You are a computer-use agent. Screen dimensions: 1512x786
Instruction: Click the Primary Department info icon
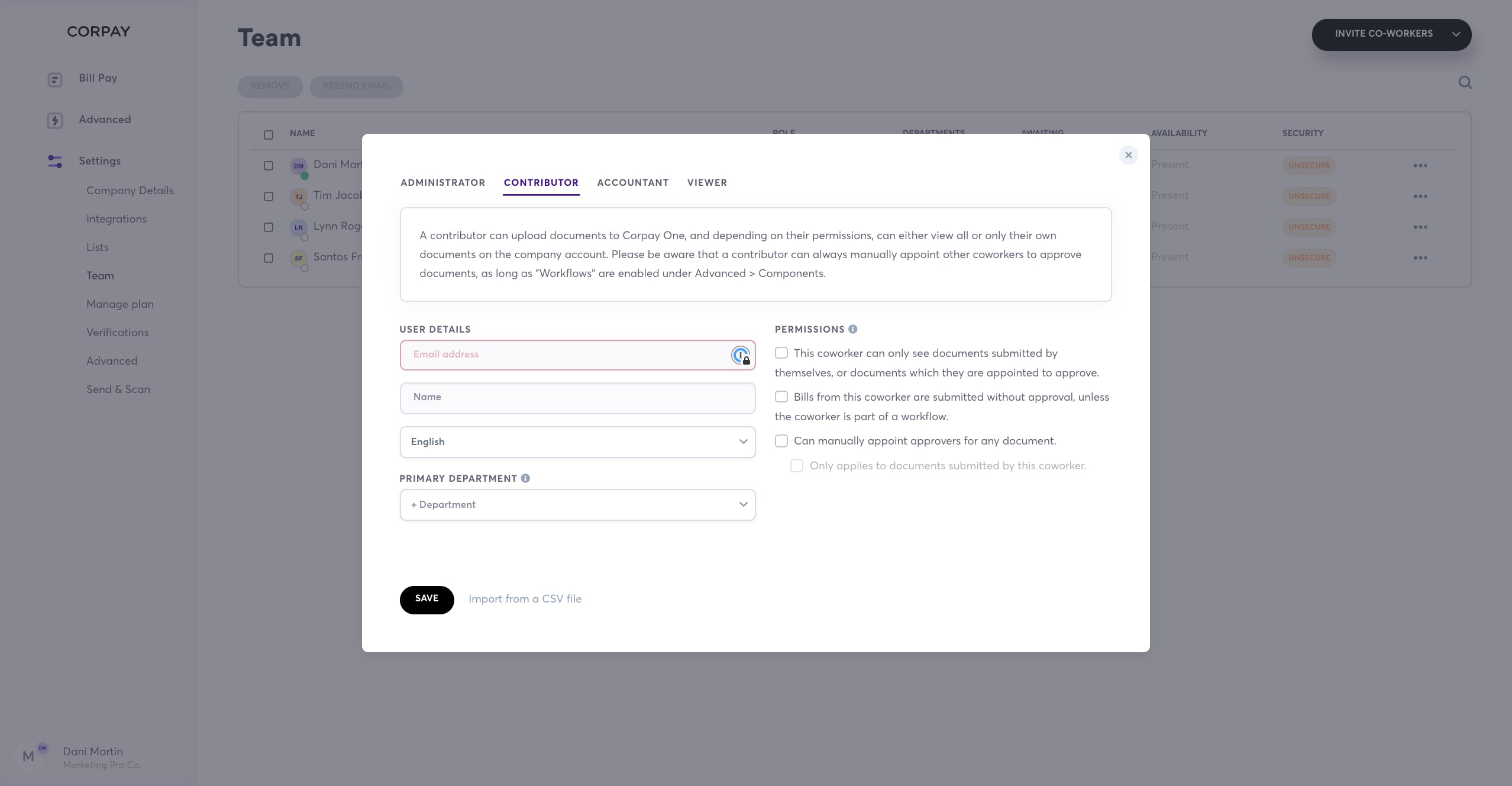[x=525, y=478]
